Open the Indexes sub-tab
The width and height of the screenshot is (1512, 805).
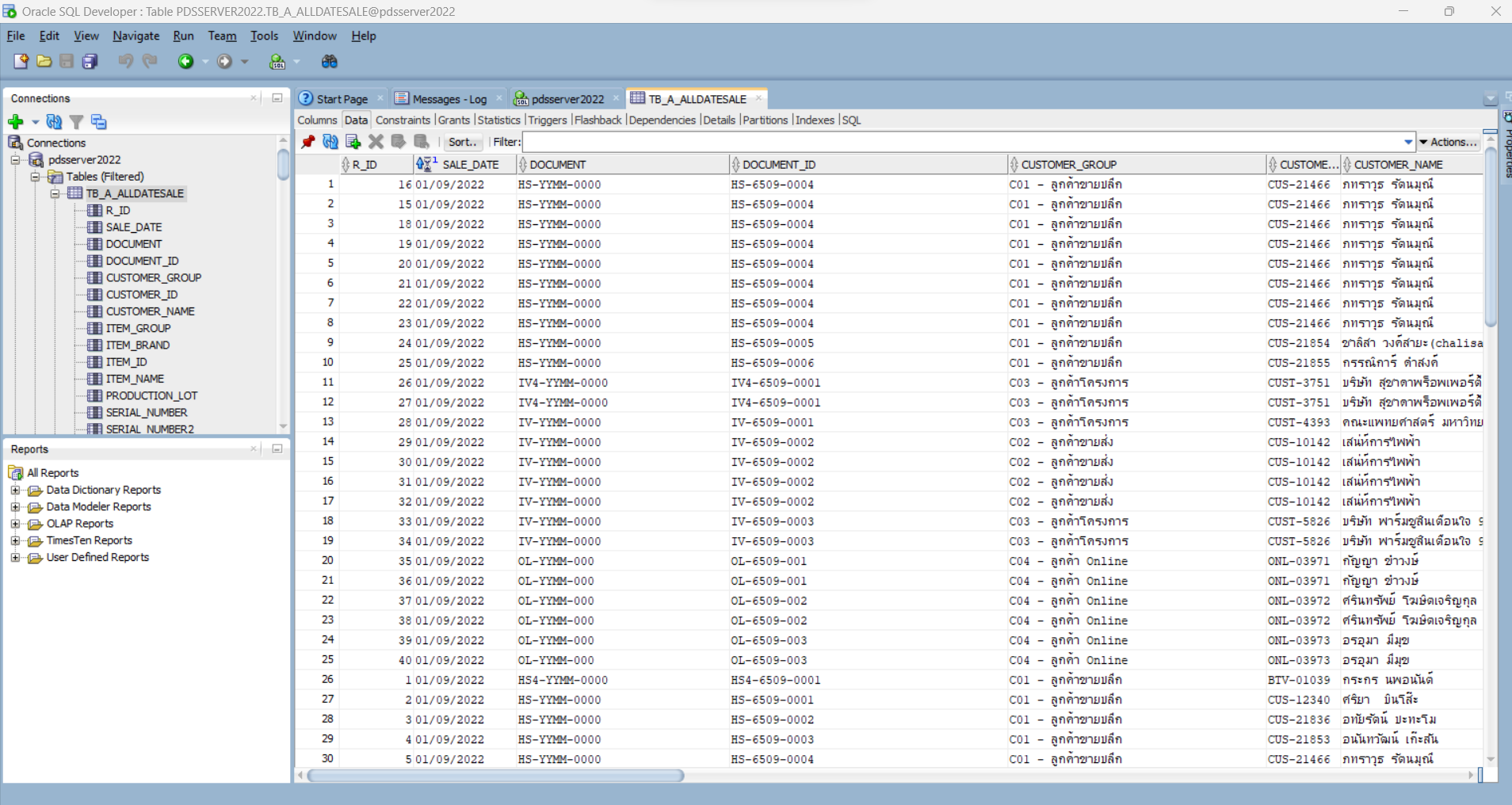[x=815, y=120]
